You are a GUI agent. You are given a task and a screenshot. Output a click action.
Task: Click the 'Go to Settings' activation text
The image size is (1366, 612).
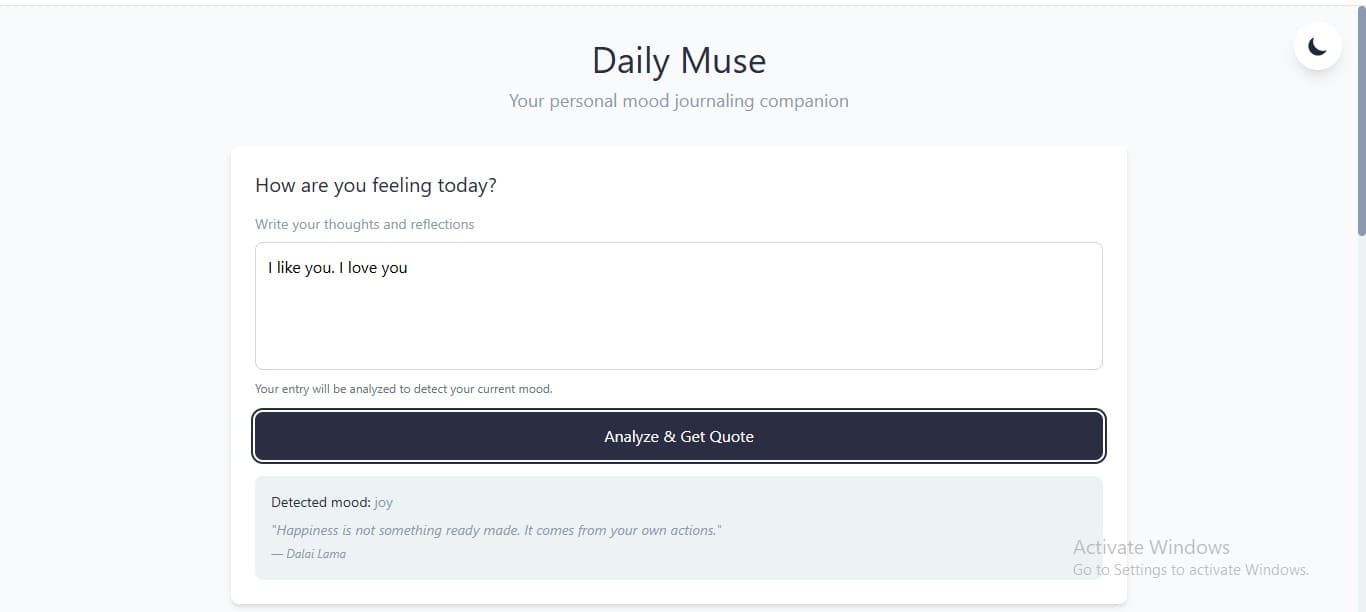click(x=1190, y=569)
